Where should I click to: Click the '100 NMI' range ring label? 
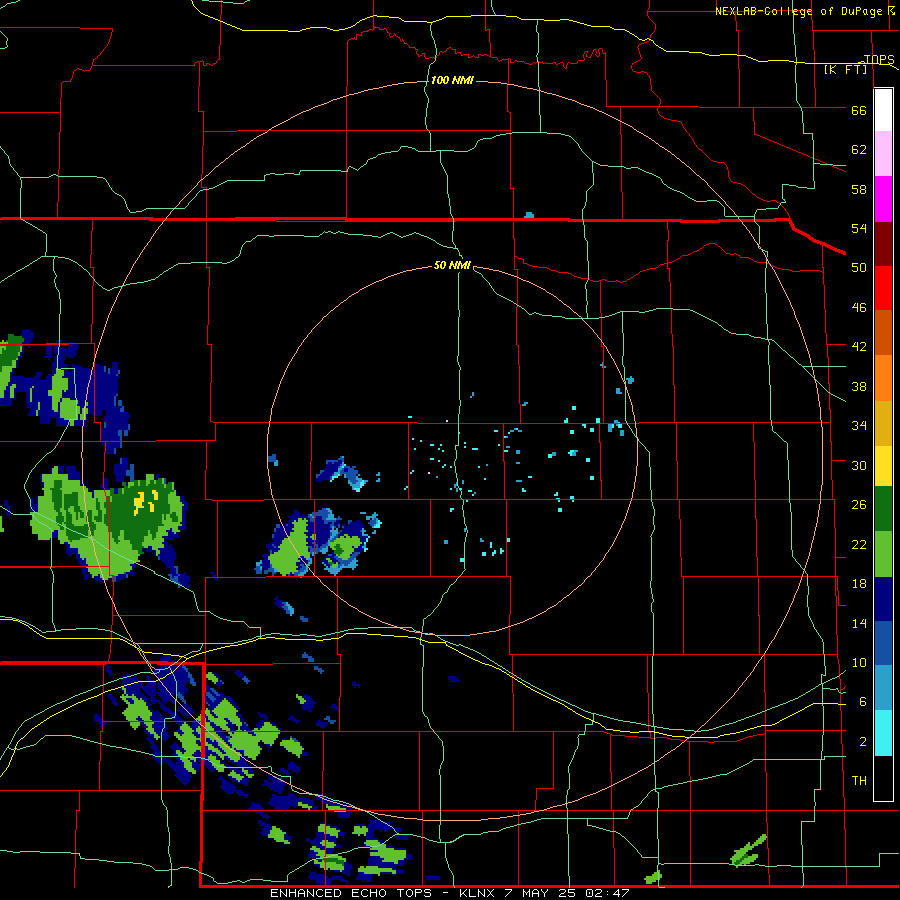click(x=452, y=80)
